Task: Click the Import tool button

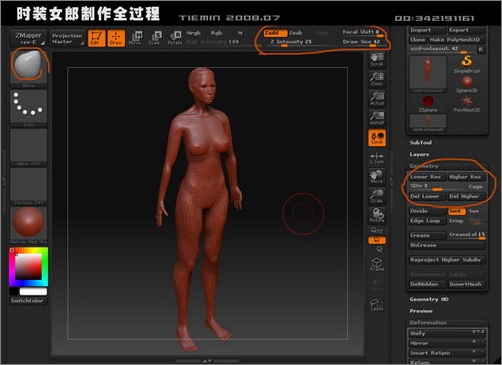Action: tap(427, 30)
